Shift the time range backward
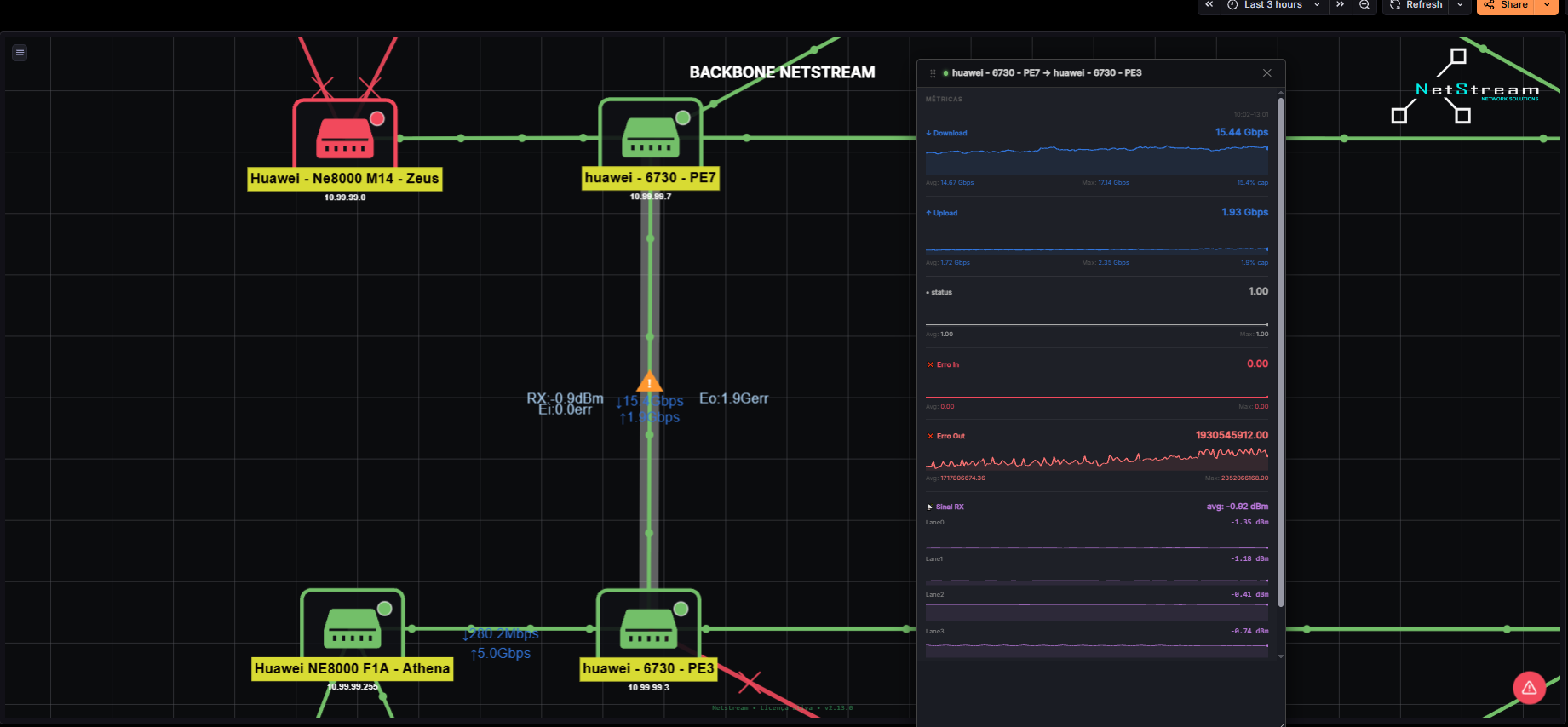1568x727 pixels. click(x=1209, y=5)
